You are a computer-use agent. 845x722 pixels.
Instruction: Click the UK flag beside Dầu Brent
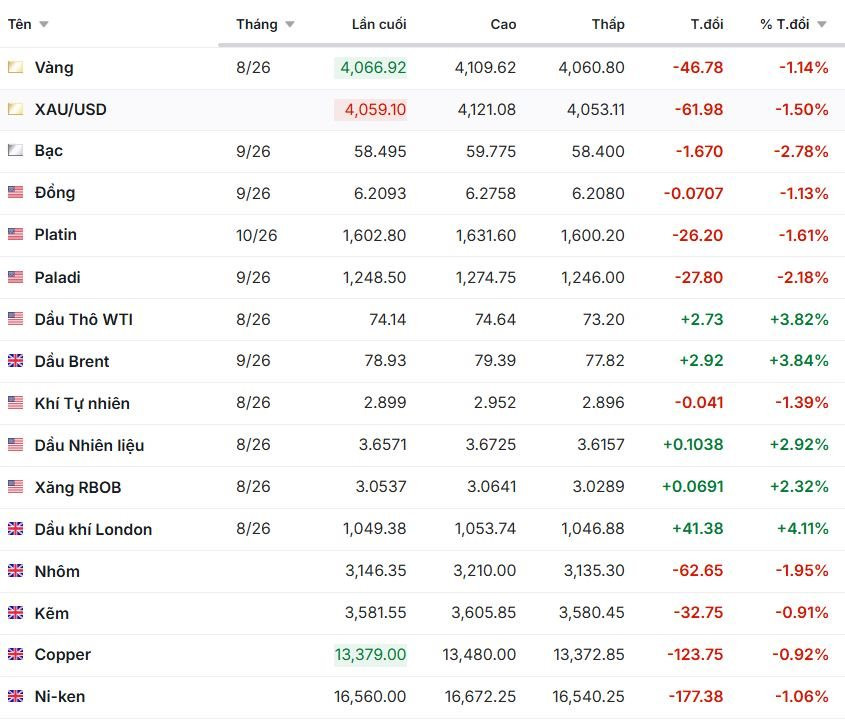tap(16, 360)
